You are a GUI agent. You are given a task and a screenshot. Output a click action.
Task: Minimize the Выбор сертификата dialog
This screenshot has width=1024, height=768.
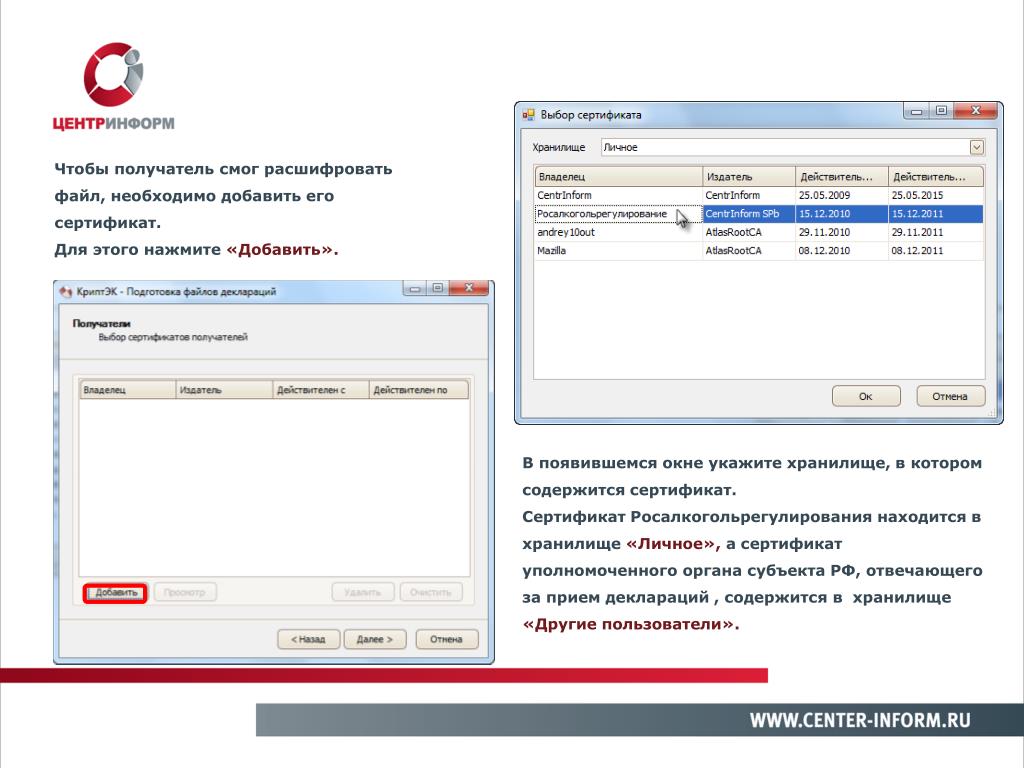pos(917,112)
